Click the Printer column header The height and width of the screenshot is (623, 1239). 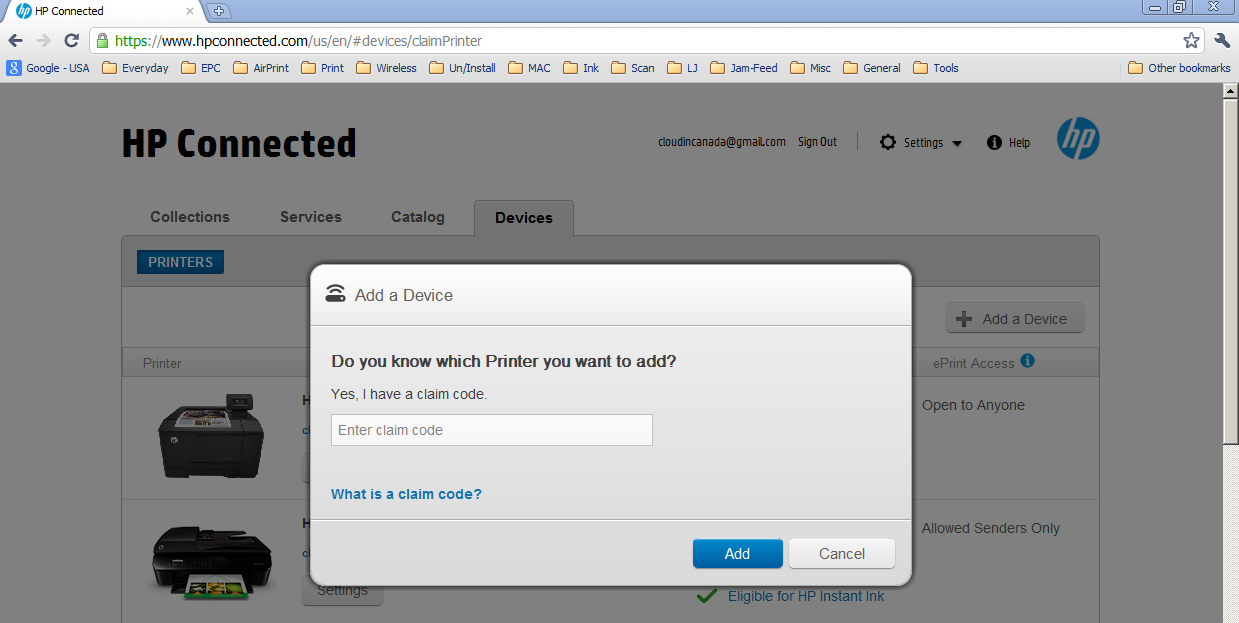[162, 363]
